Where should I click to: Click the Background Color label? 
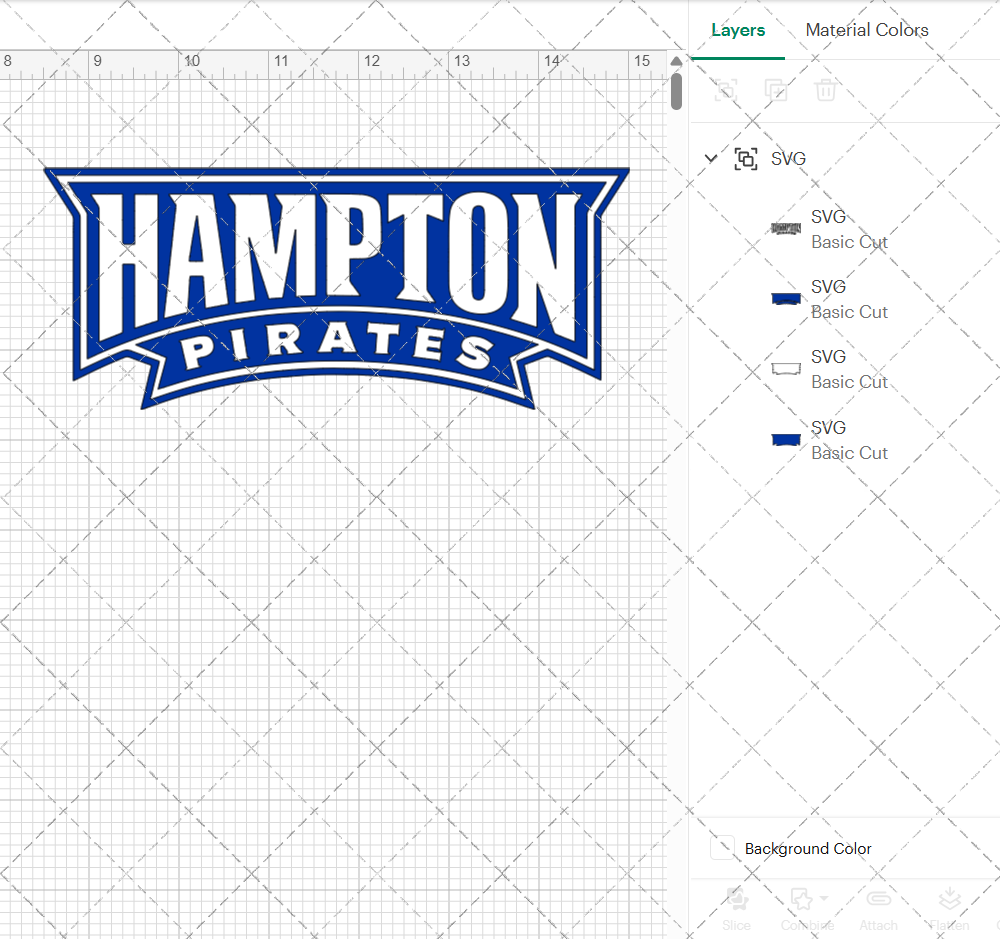click(807, 848)
